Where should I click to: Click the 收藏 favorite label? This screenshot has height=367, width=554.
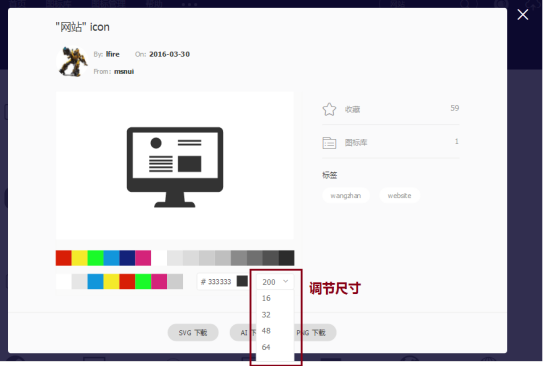pos(352,109)
